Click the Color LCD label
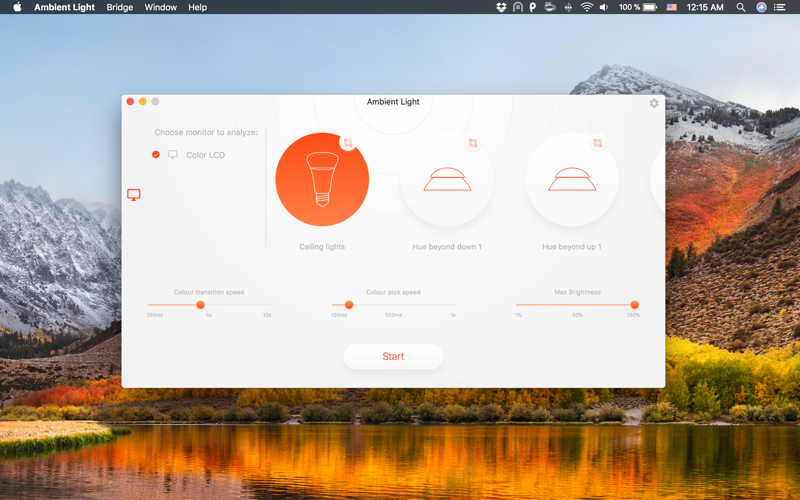 (205, 155)
